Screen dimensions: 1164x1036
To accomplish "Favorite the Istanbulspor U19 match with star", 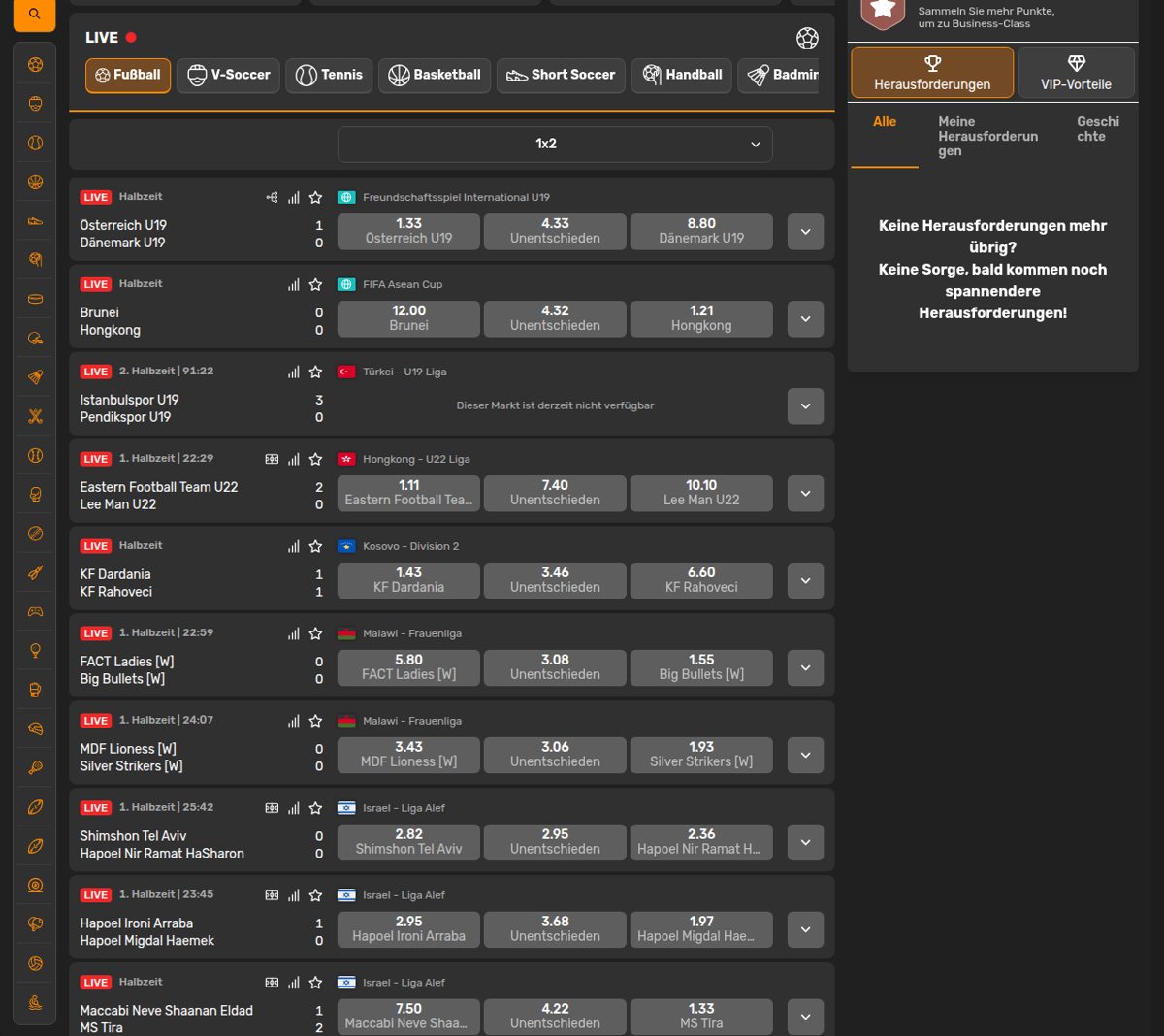I will pyautogui.click(x=315, y=372).
